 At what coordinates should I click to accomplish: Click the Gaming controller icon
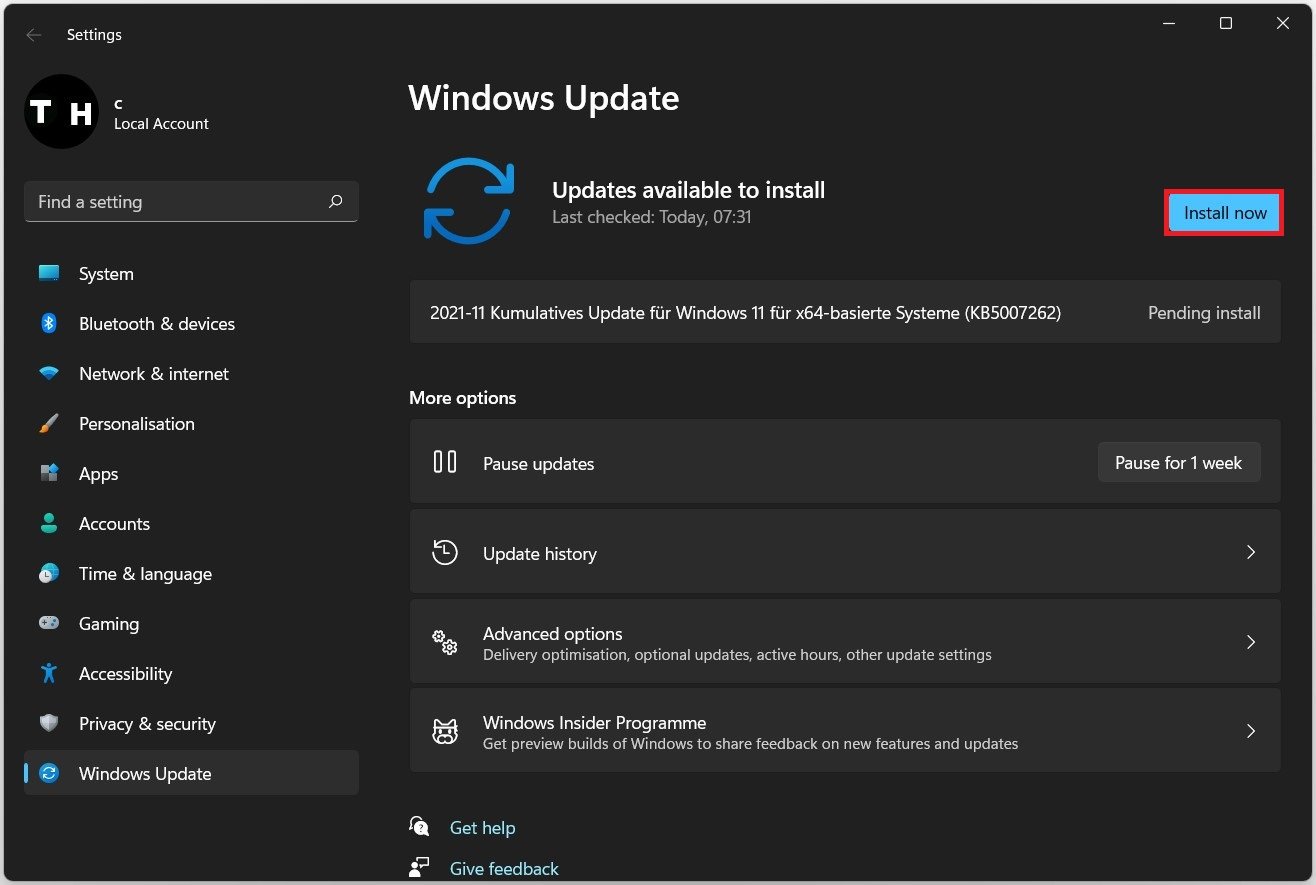pyautogui.click(x=49, y=624)
